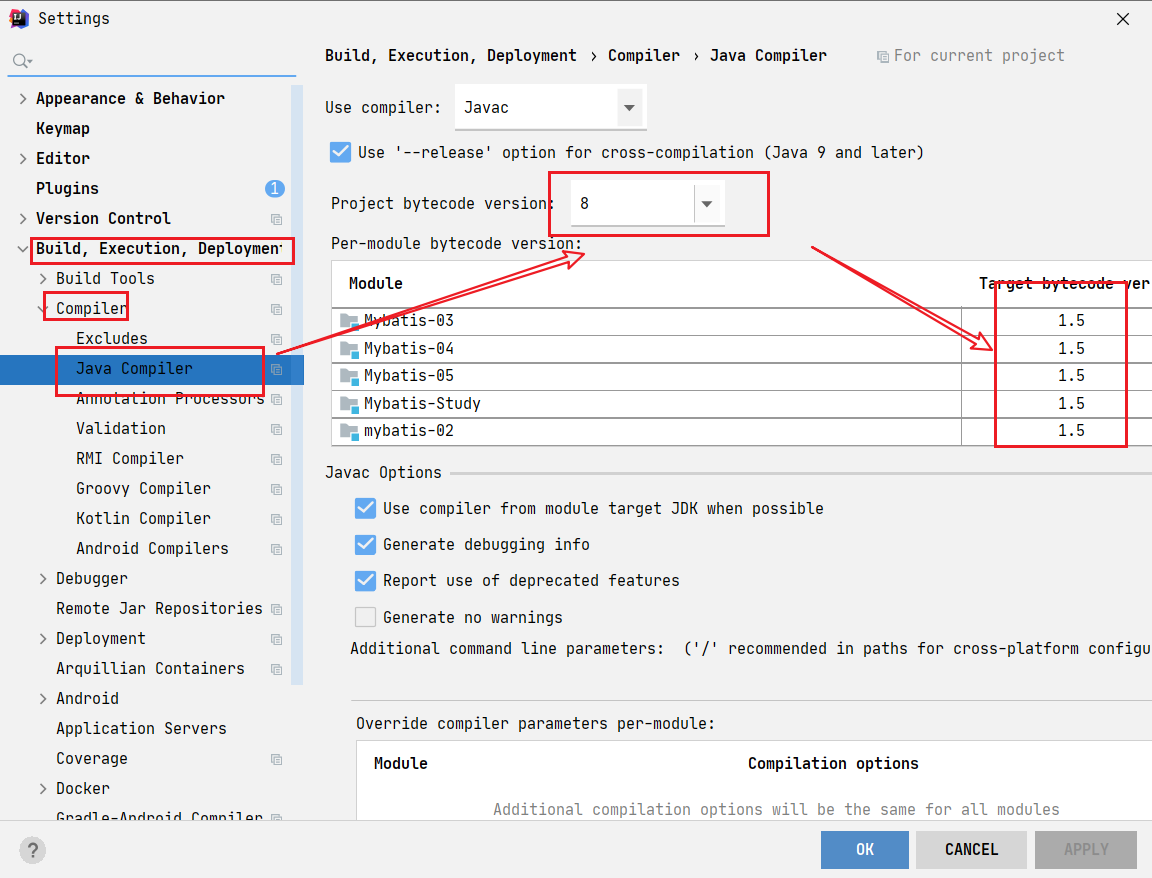Select Annotation Processors under Compiler
The width and height of the screenshot is (1152, 878).
[x=170, y=399]
